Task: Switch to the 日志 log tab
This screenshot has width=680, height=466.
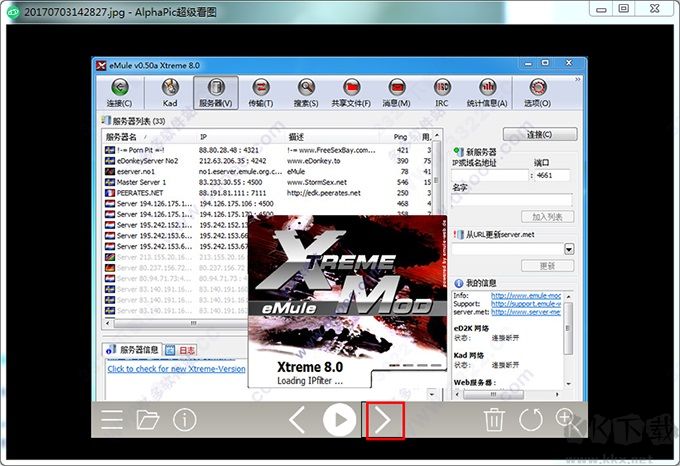Action: tap(182, 350)
